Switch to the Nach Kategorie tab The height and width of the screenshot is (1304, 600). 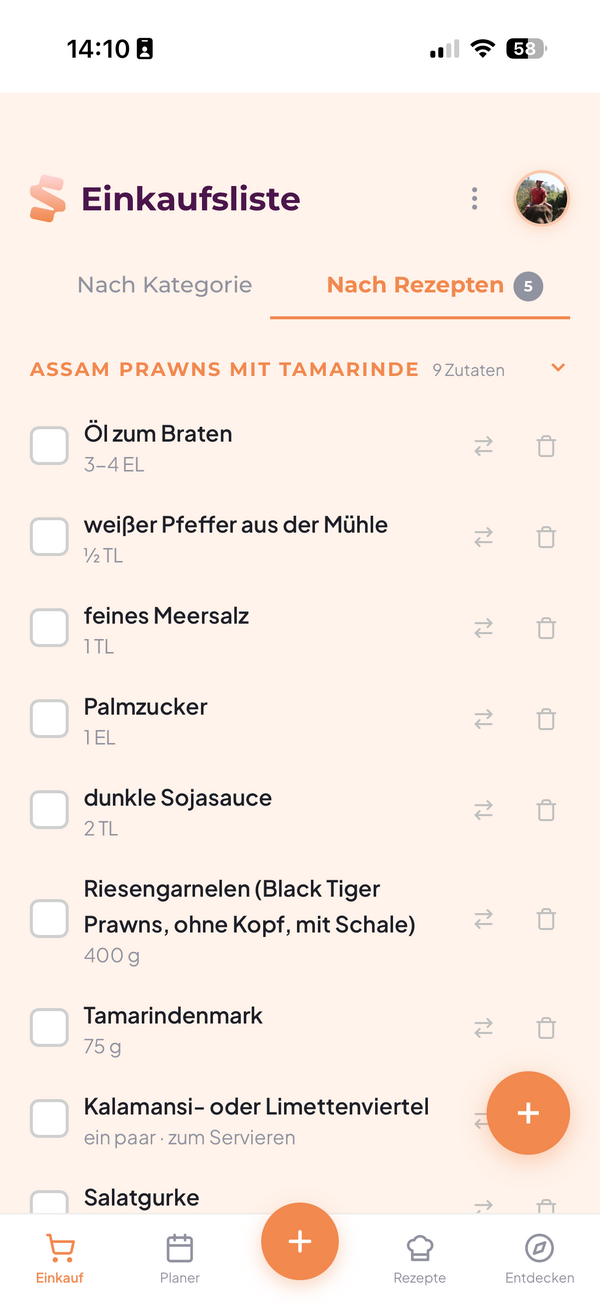pos(164,285)
